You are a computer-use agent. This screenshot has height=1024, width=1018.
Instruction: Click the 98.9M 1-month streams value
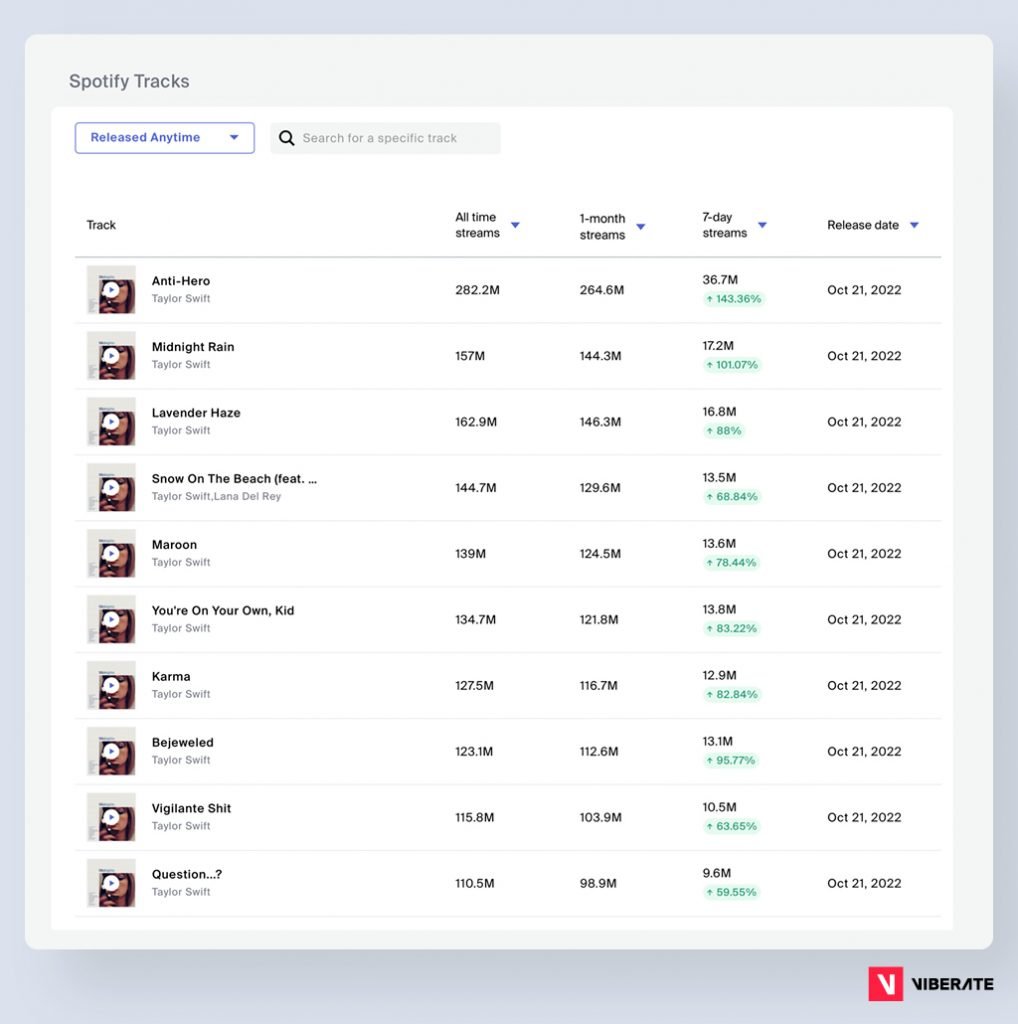[598, 884]
